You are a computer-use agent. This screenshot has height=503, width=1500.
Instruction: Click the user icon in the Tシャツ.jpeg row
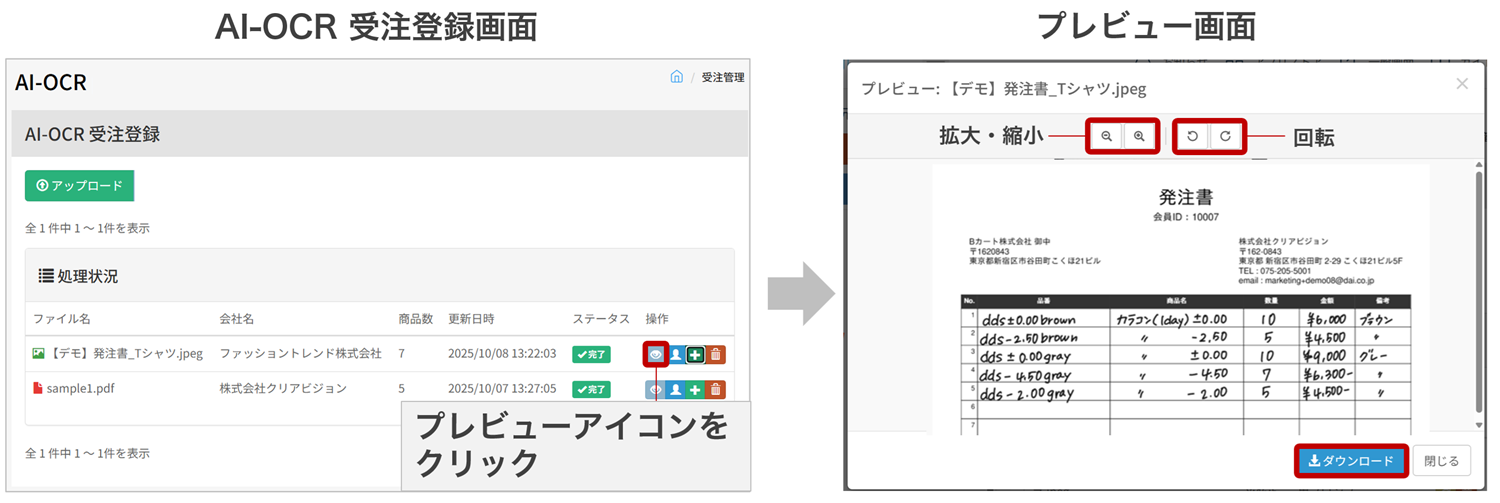pos(676,354)
